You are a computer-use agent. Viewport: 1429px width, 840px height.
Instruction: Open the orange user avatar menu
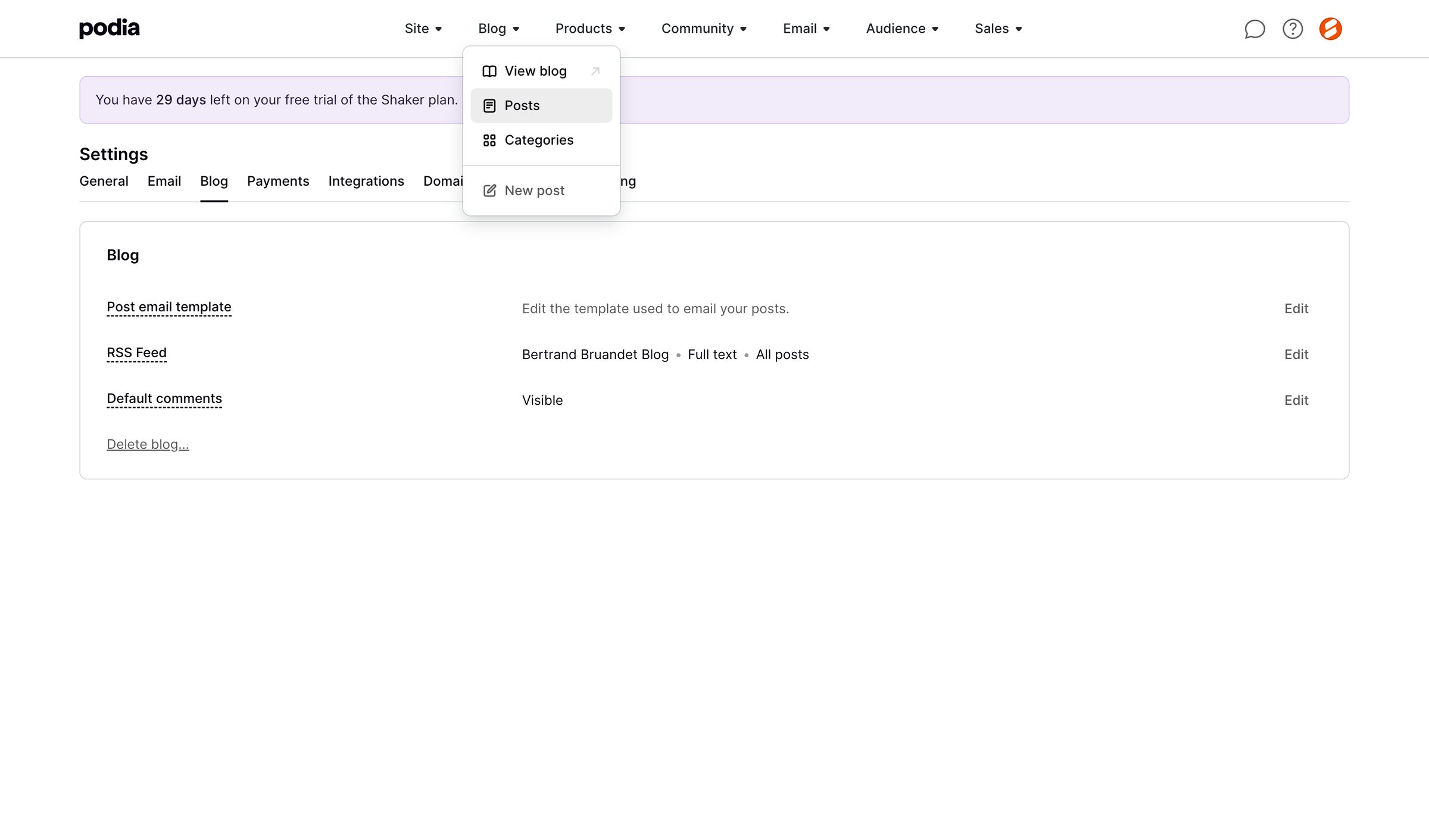(1330, 29)
